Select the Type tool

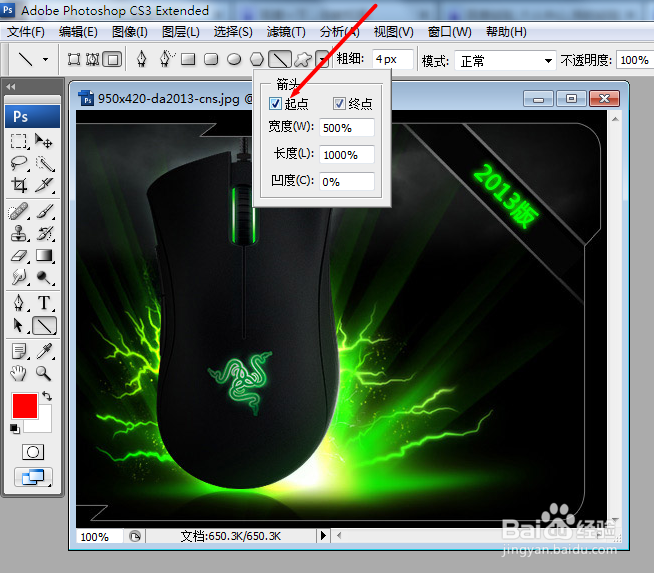click(x=45, y=303)
